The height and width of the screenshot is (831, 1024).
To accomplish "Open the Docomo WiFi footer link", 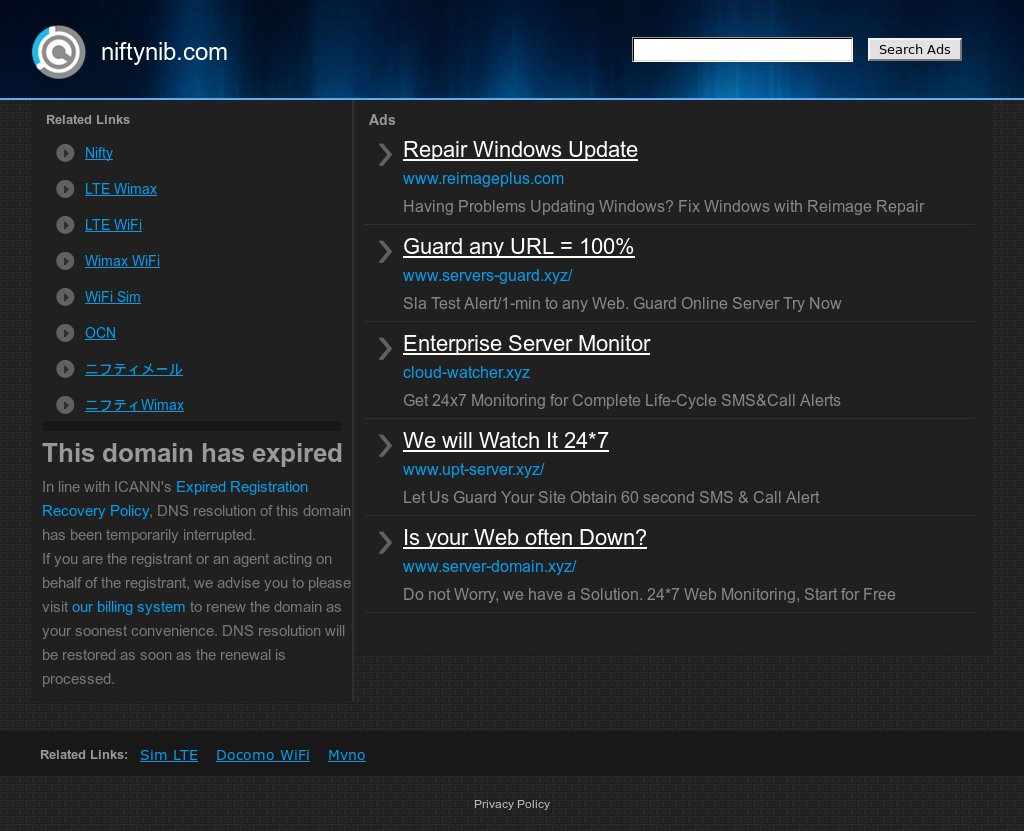I will click(263, 755).
